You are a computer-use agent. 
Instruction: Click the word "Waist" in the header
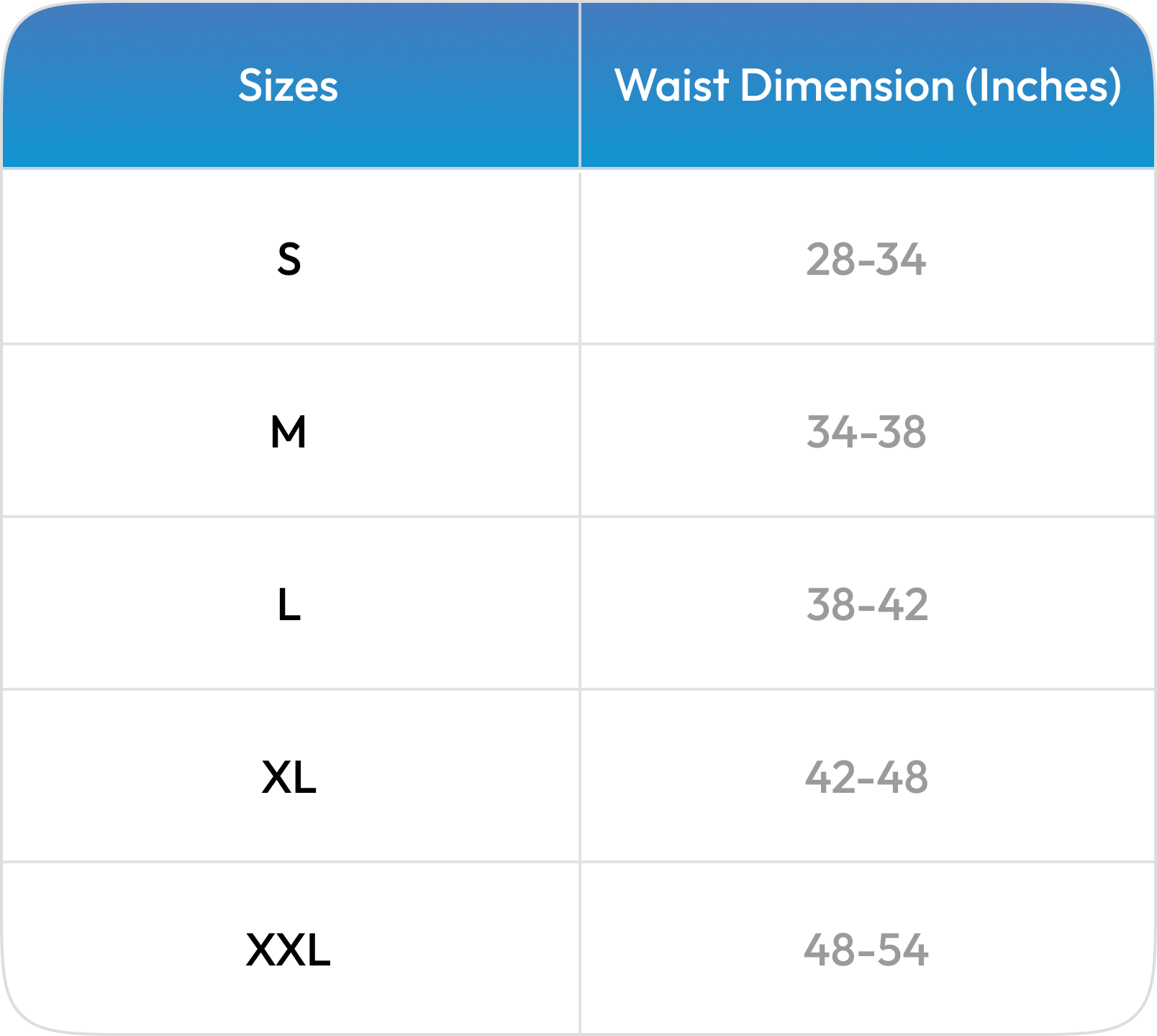click(671, 86)
